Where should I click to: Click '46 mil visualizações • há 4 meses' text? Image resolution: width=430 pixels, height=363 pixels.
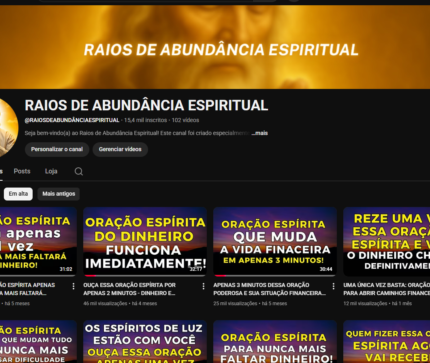[x=120, y=304]
